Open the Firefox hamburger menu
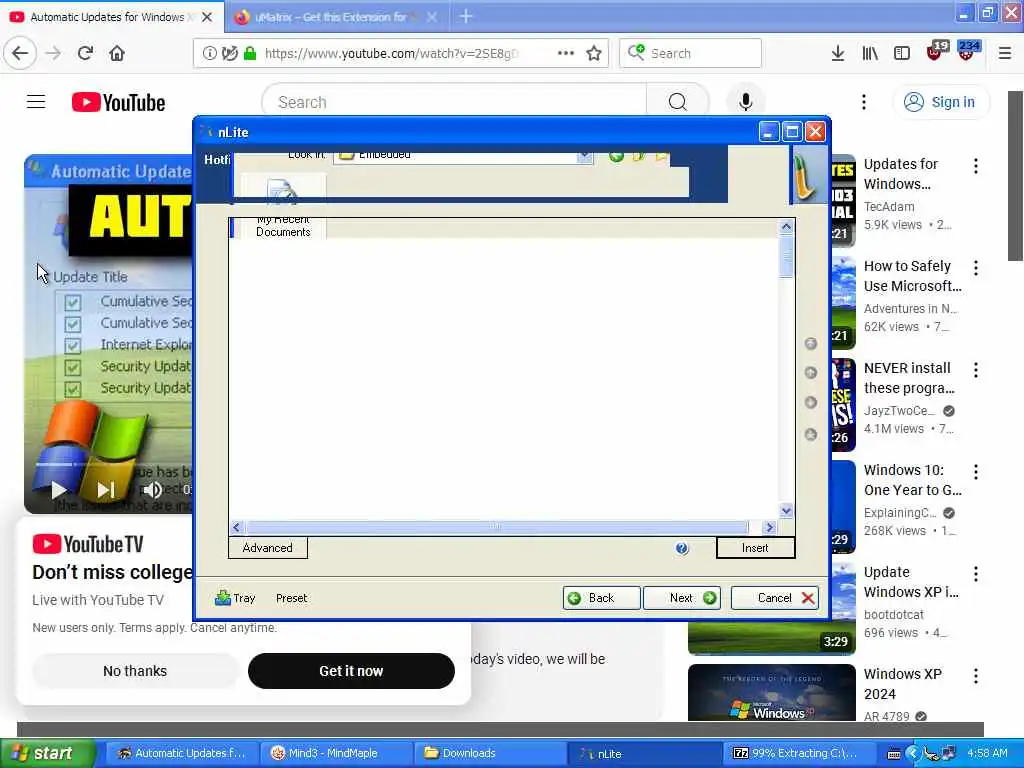 click(x=1005, y=53)
